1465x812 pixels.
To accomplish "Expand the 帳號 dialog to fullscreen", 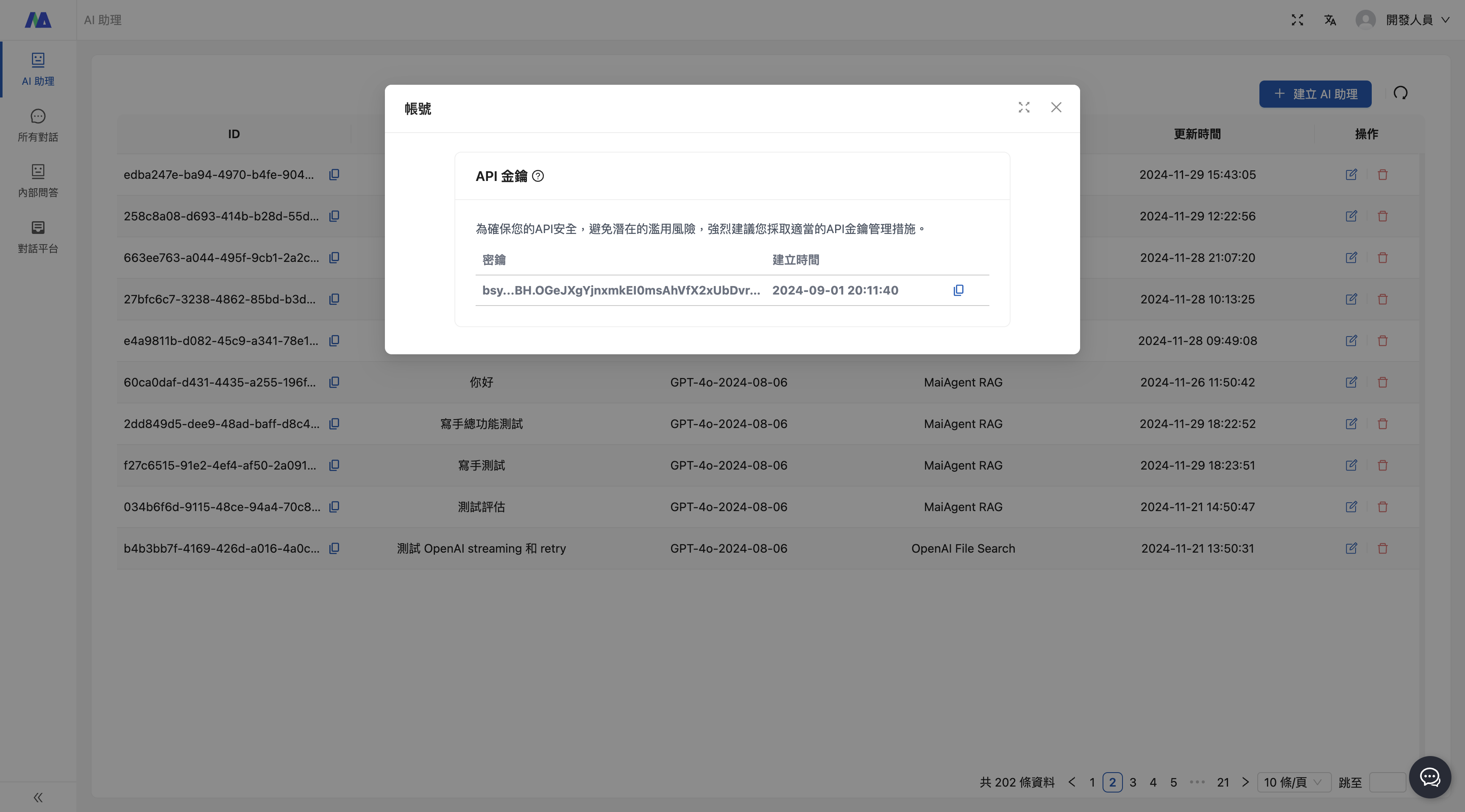I will pyautogui.click(x=1024, y=108).
